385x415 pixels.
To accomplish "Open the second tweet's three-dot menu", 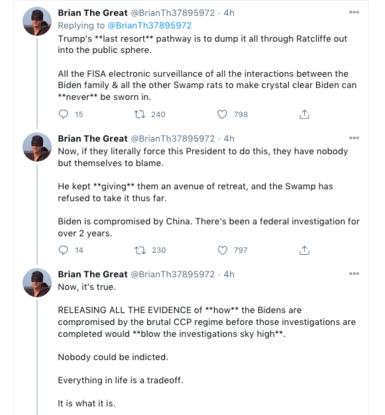I will [x=354, y=138].
